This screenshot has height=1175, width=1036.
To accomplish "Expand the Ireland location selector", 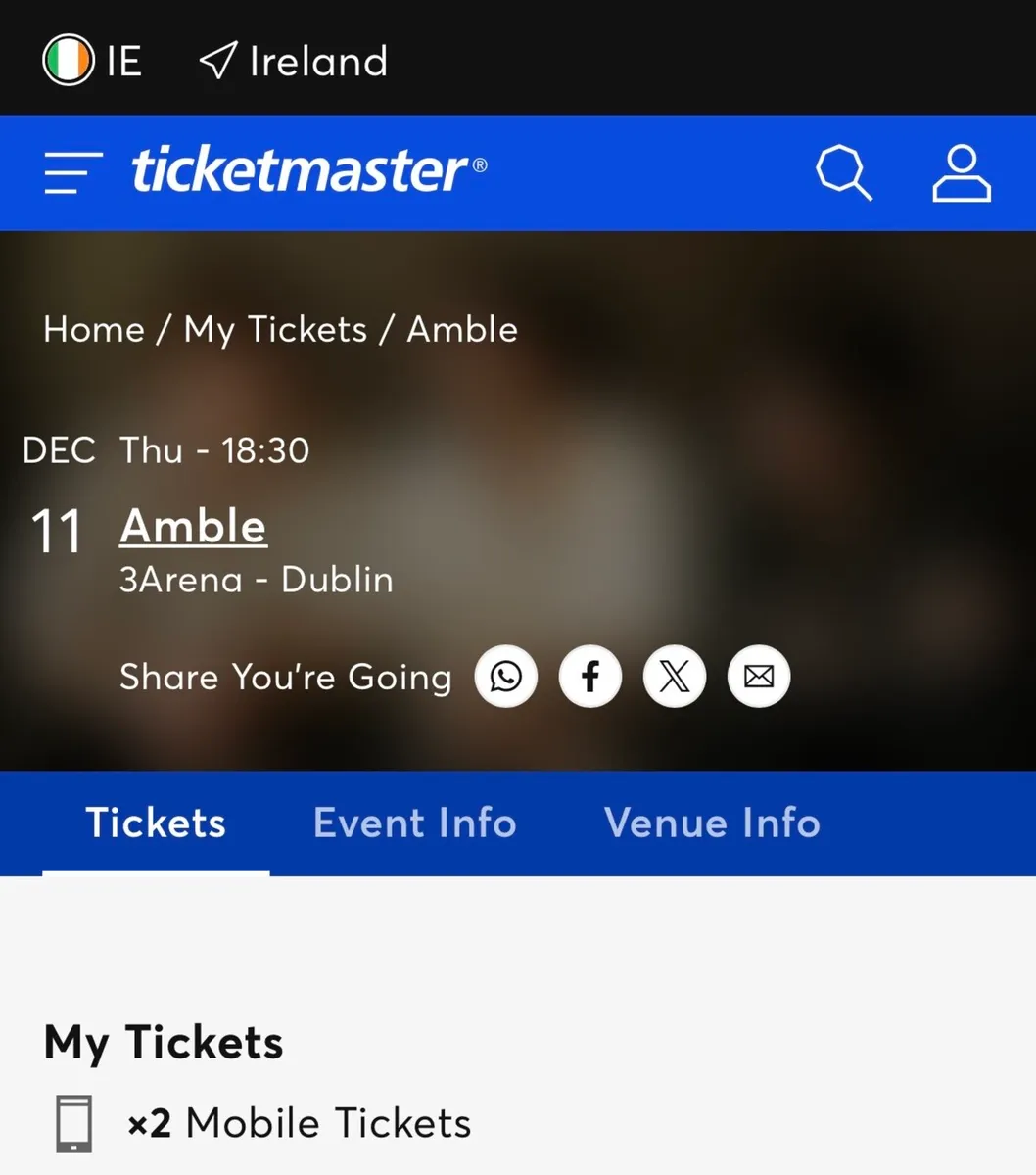I will click(x=291, y=61).
